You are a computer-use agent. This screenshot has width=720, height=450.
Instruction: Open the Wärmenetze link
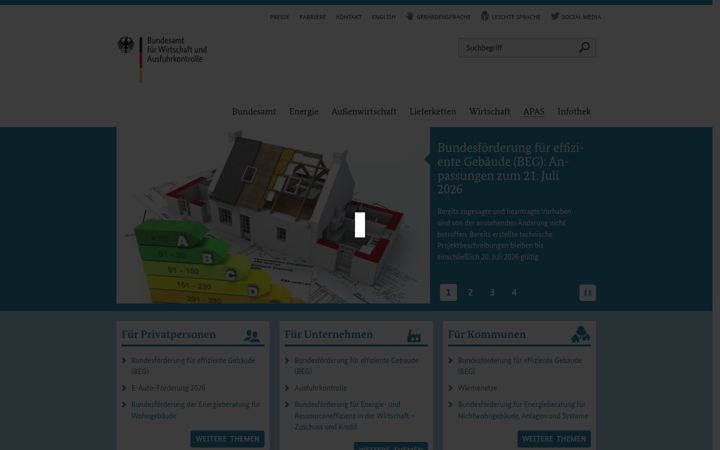click(x=477, y=388)
